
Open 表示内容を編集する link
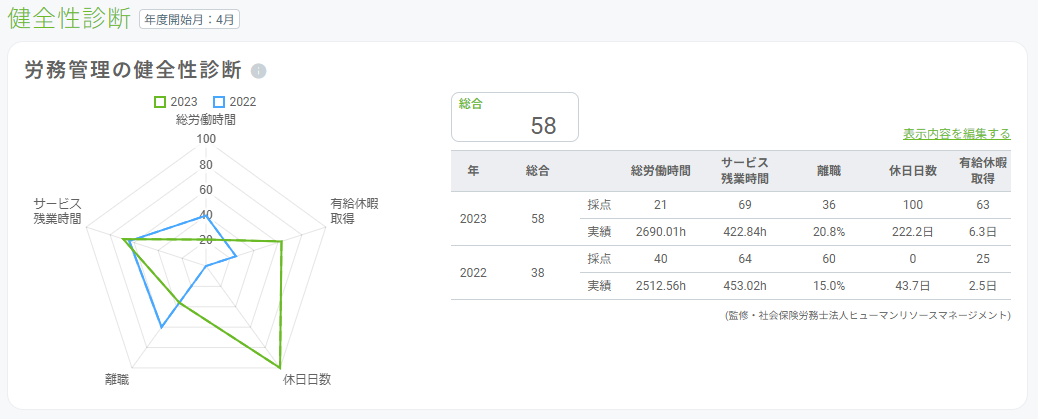(x=956, y=134)
